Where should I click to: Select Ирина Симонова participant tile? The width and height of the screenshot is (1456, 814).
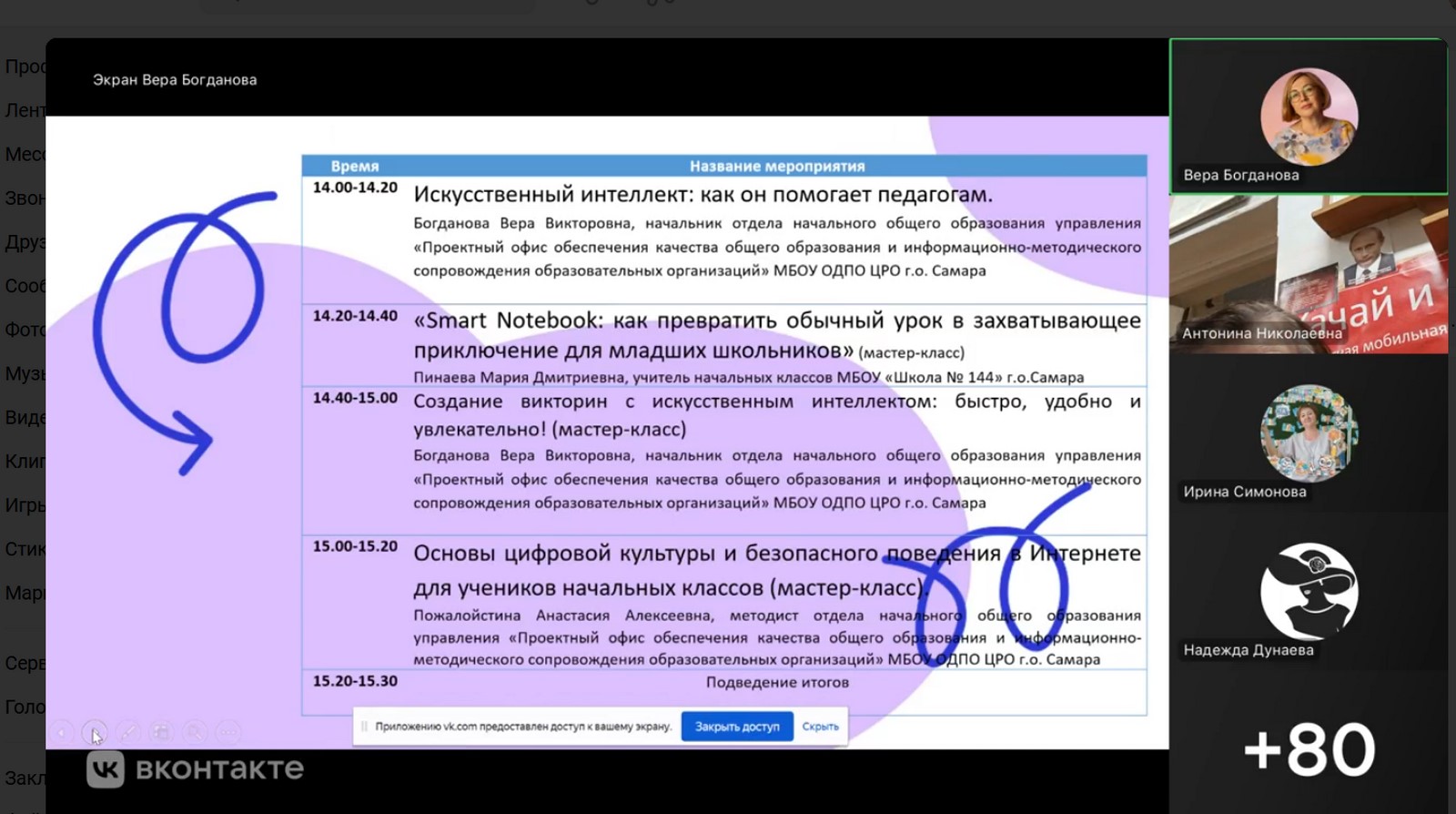[1308, 432]
